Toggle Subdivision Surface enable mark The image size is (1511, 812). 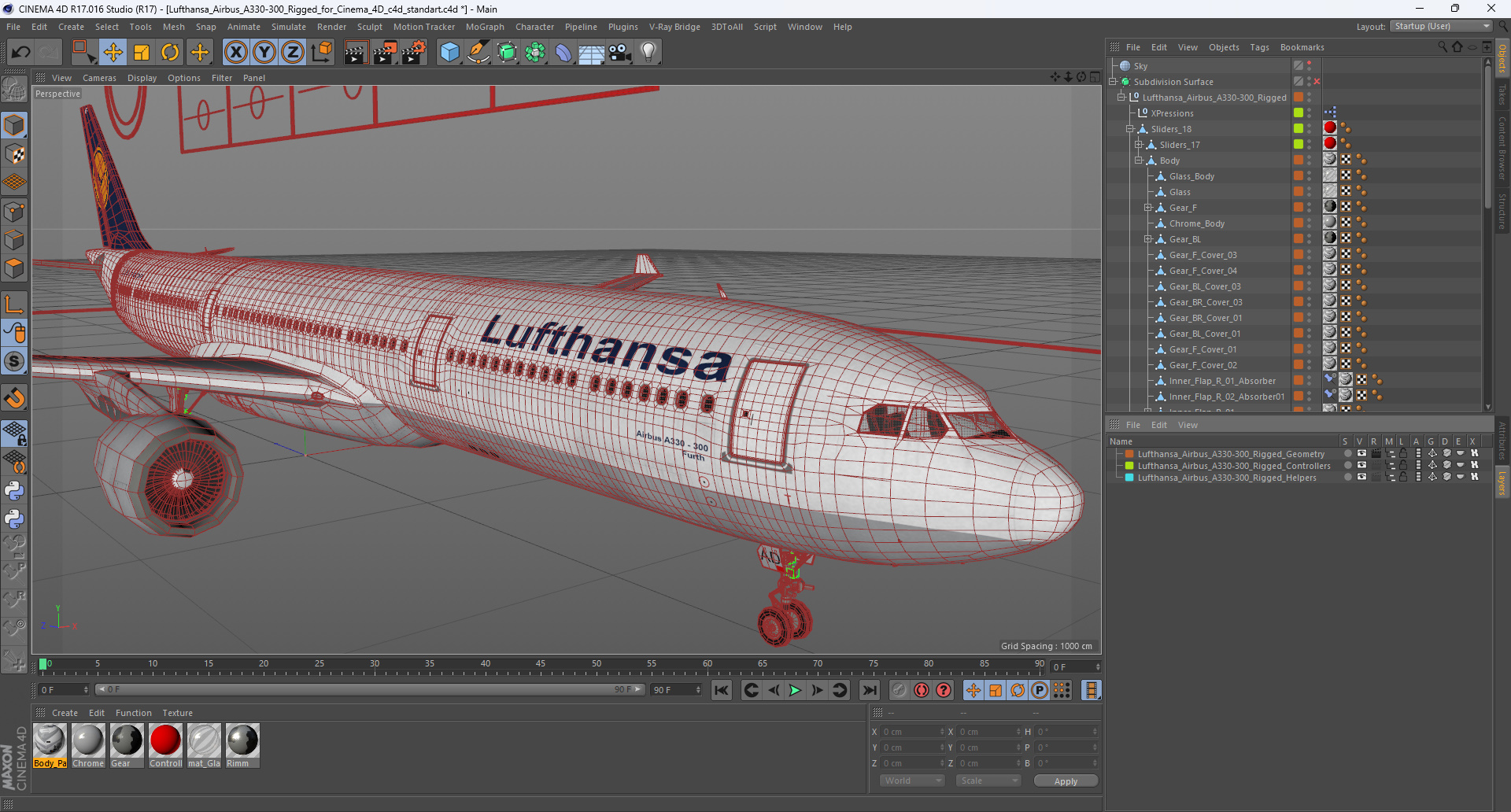(1317, 82)
